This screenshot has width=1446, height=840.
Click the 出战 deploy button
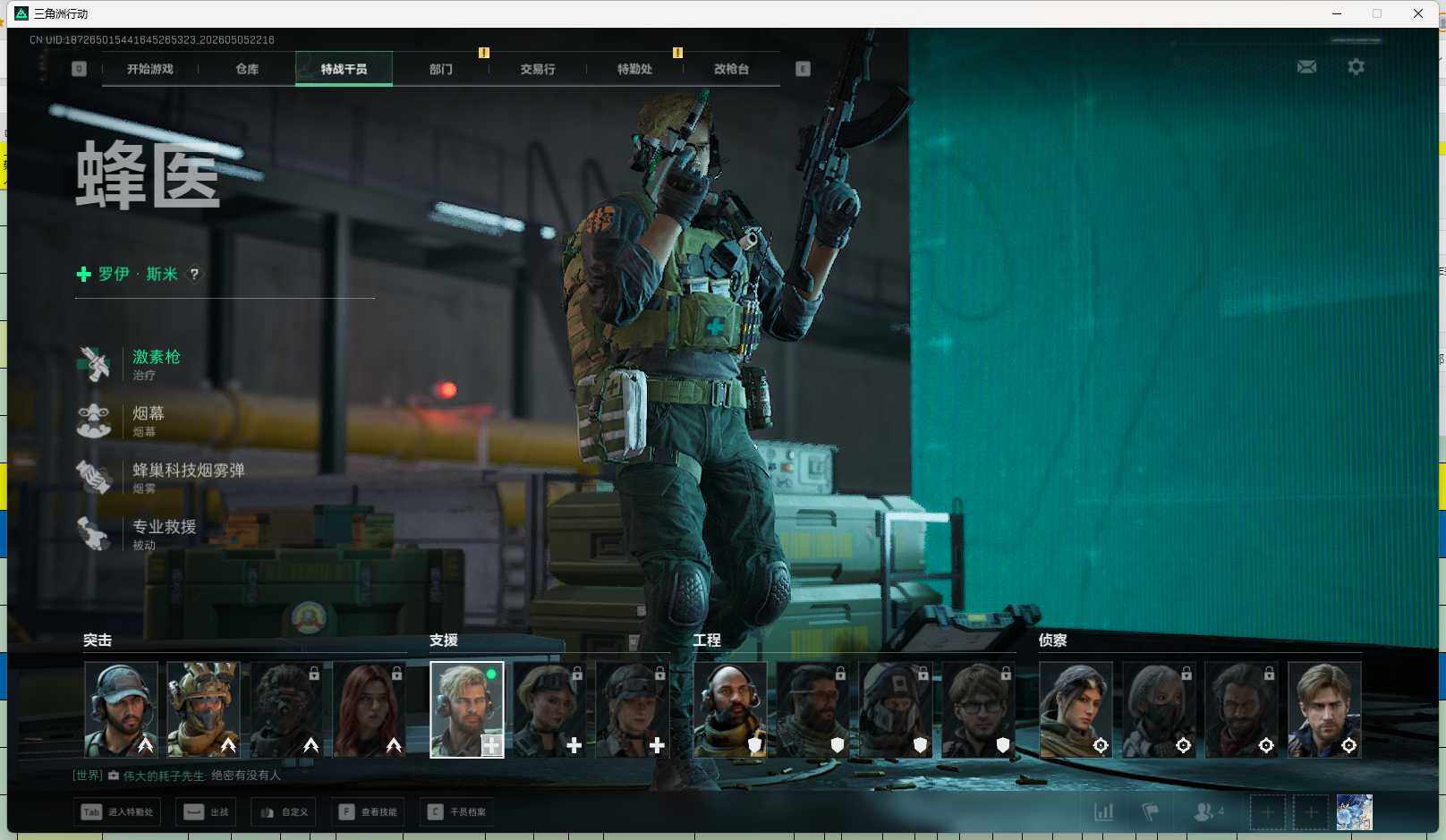206,812
